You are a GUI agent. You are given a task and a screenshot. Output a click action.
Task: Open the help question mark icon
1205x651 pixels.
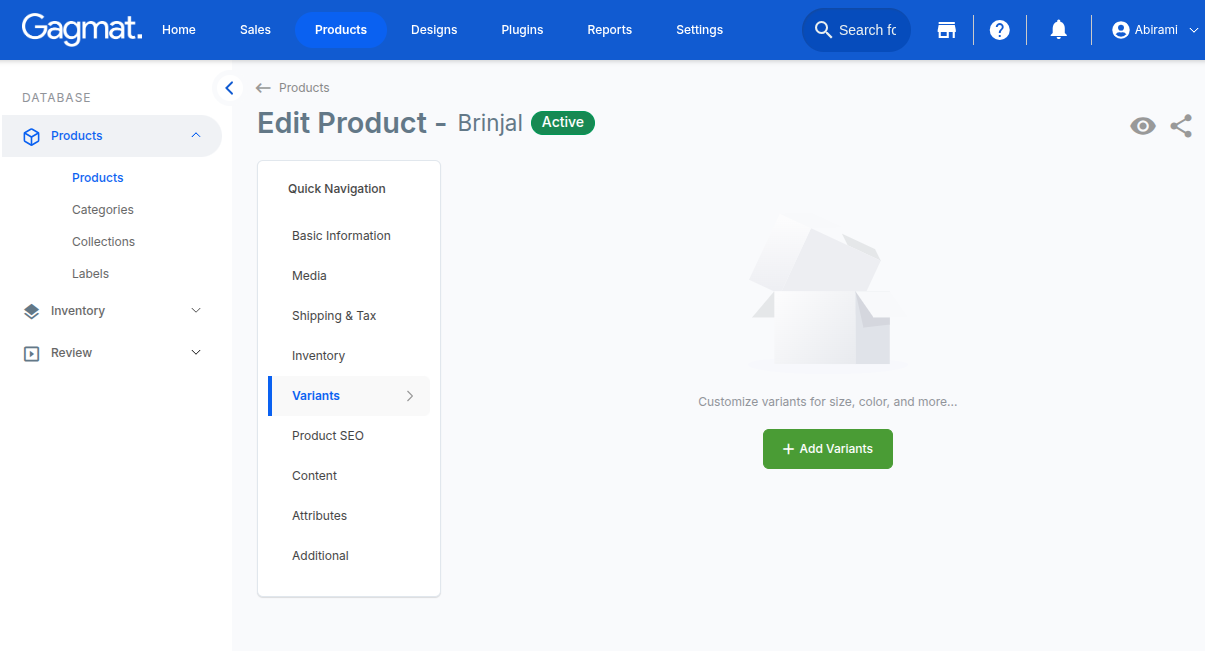[999, 30]
